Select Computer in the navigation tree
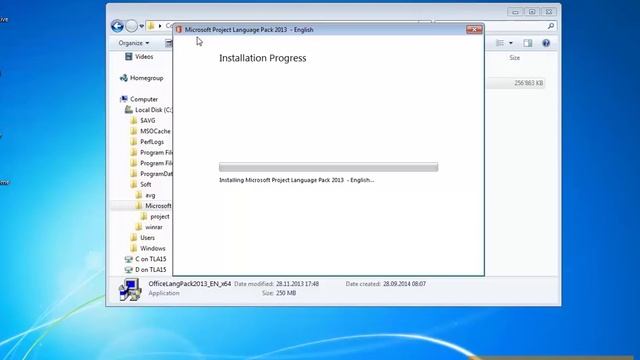This screenshot has width=640, height=360. pos(144,99)
